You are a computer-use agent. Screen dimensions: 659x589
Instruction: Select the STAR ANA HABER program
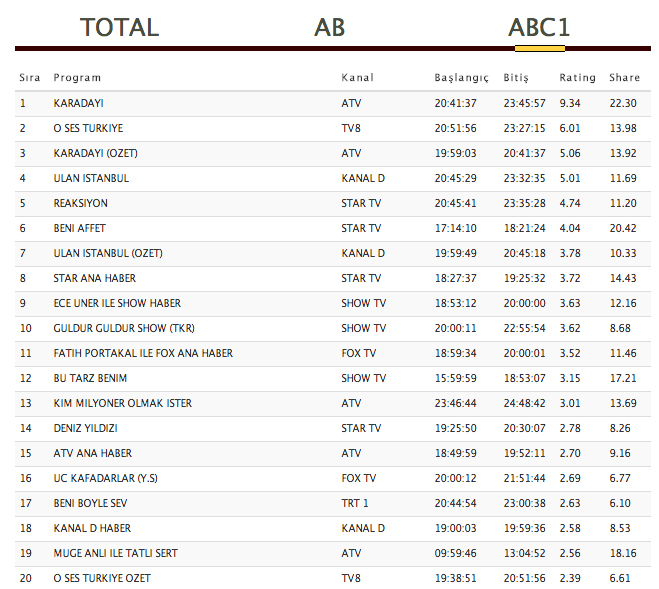click(95, 278)
